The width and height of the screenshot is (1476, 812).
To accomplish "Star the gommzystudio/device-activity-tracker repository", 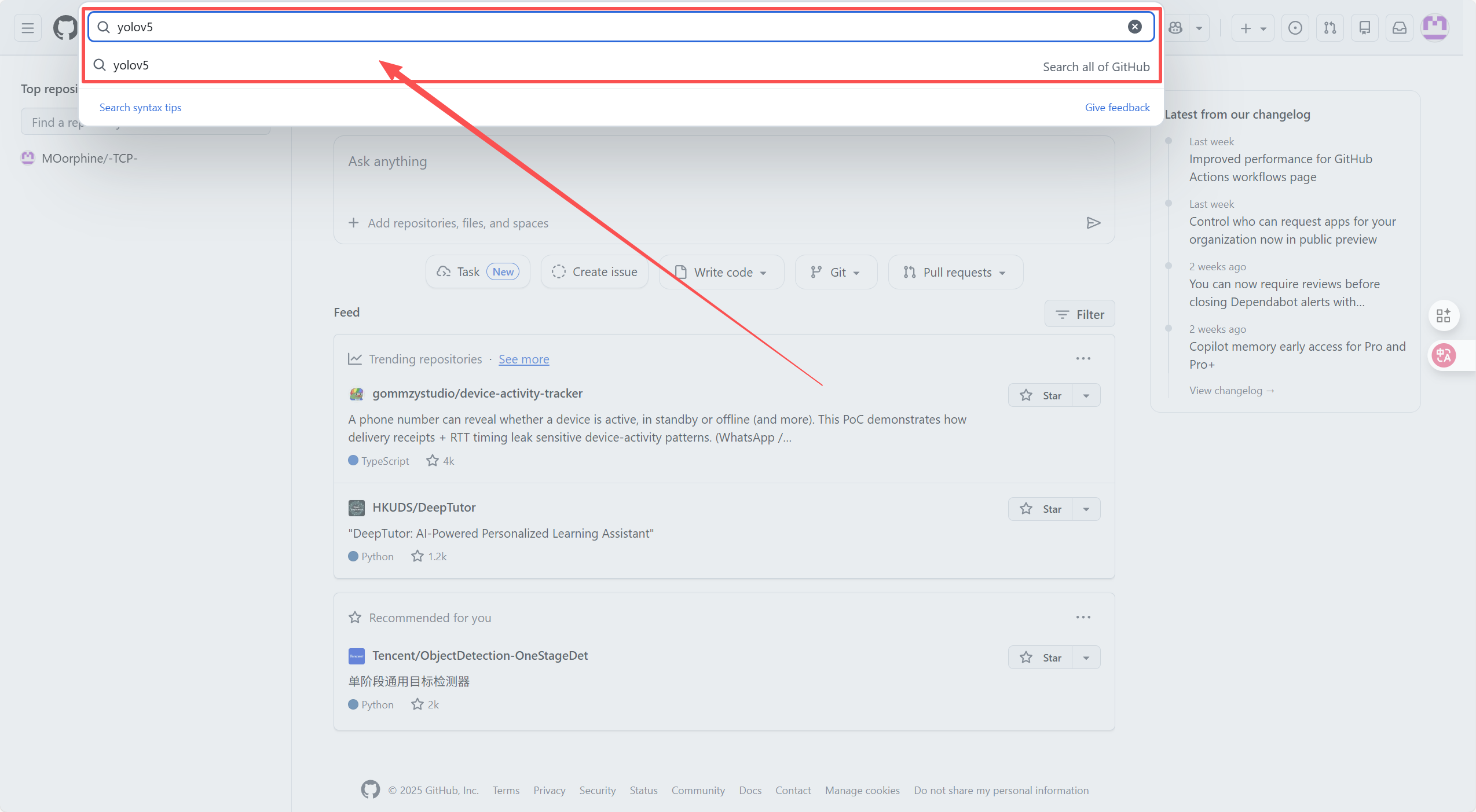I will point(1041,395).
